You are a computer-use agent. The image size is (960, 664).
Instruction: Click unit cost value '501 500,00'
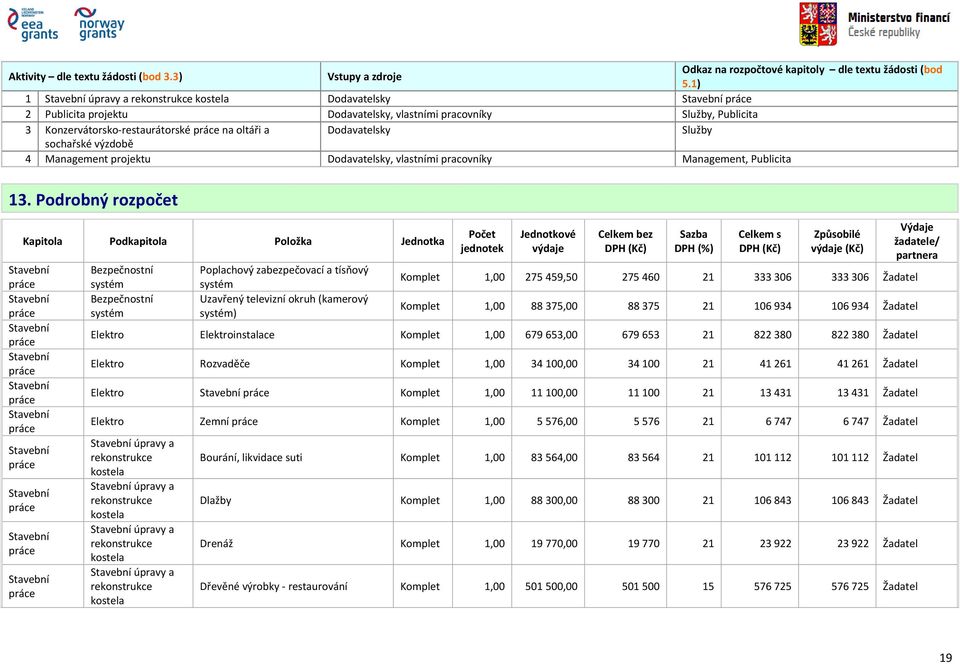[551, 586]
